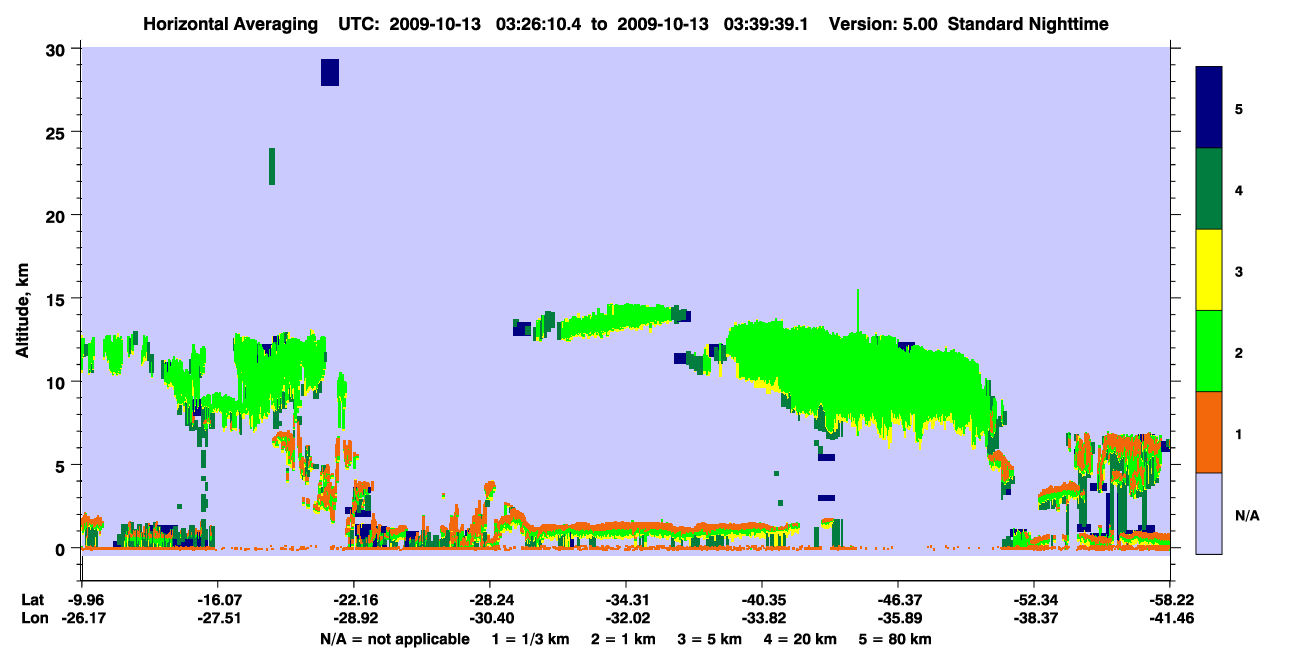
Task: Click the dark green color bar segment labeled 4
Action: click(x=1209, y=189)
